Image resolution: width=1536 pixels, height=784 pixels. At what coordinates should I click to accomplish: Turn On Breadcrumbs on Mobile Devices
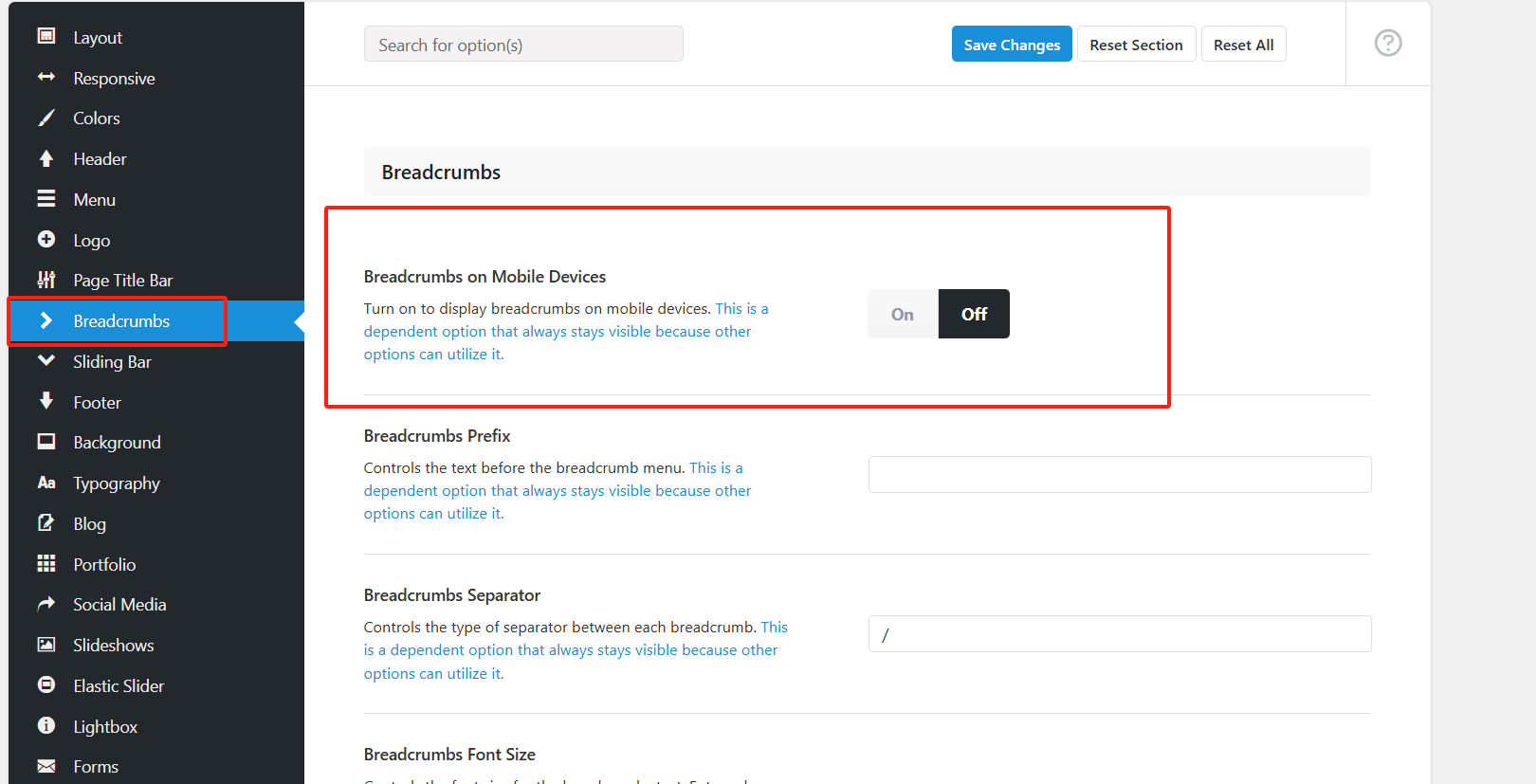tap(903, 314)
